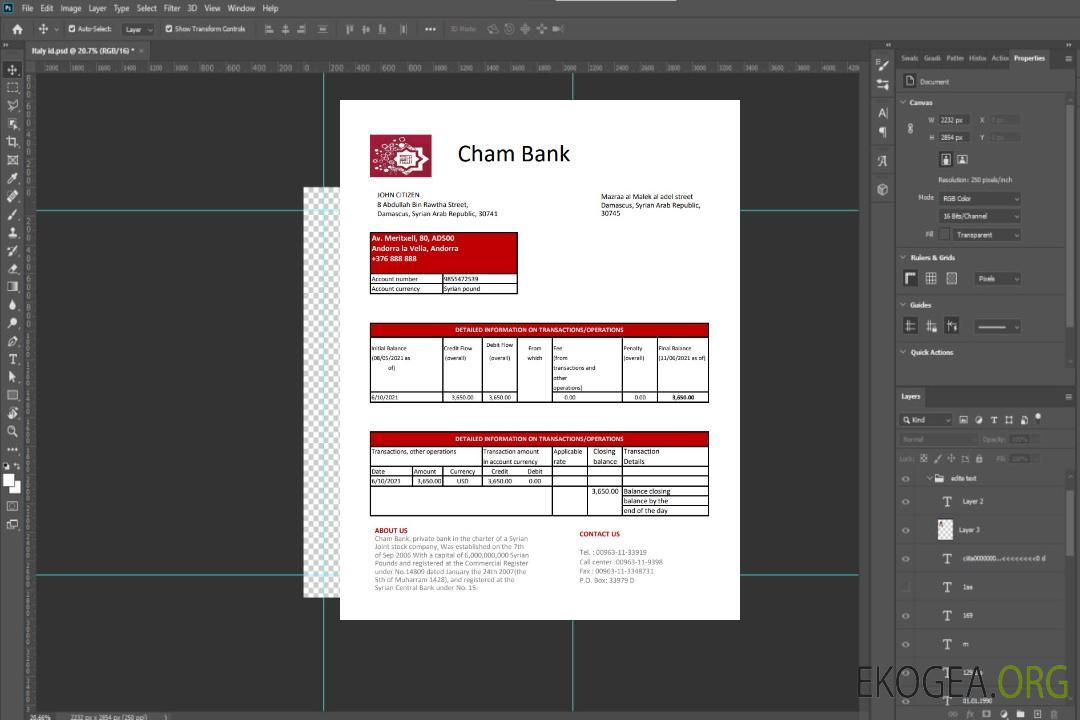The image size is (1080, 720).
Task: Click the Home icon in options bar
Action: pos(17,29)
